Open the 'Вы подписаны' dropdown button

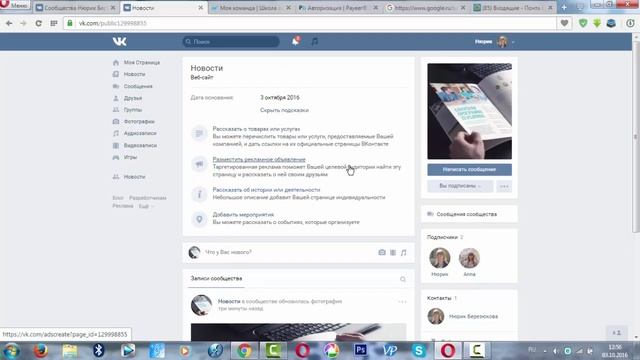[x=460, y=186]
